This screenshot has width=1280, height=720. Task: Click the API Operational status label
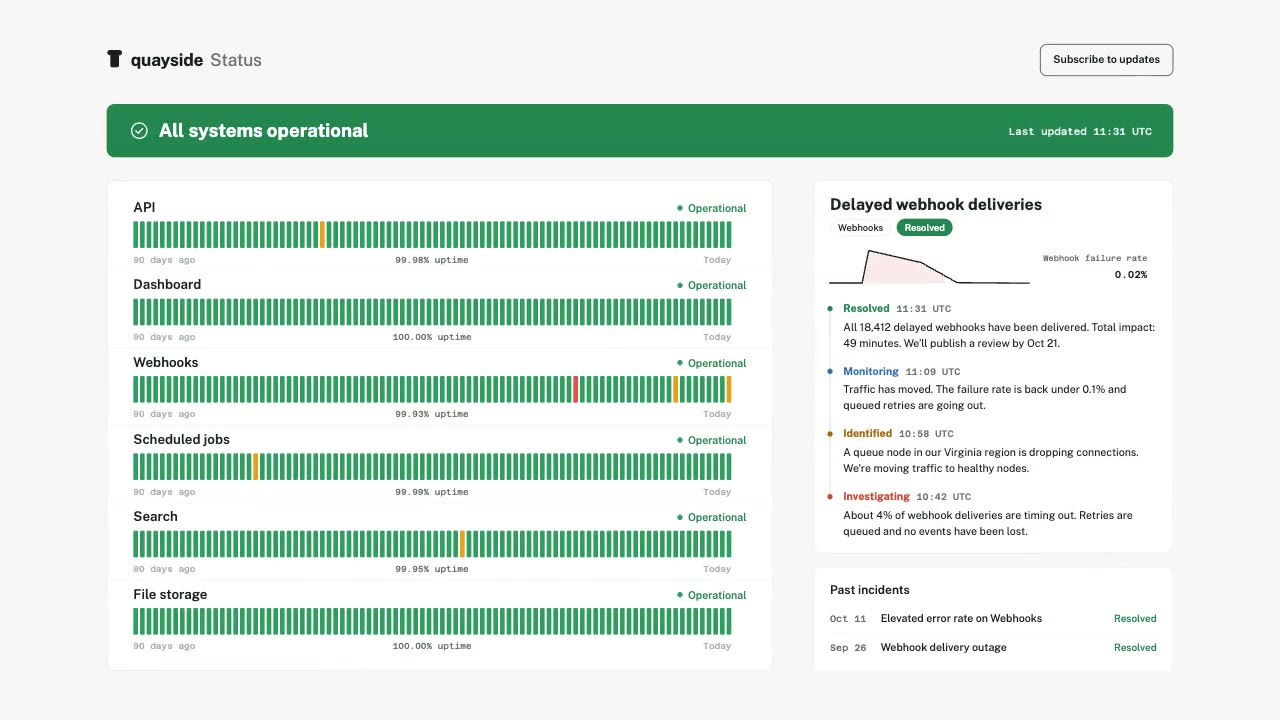[x=712, y=208]
